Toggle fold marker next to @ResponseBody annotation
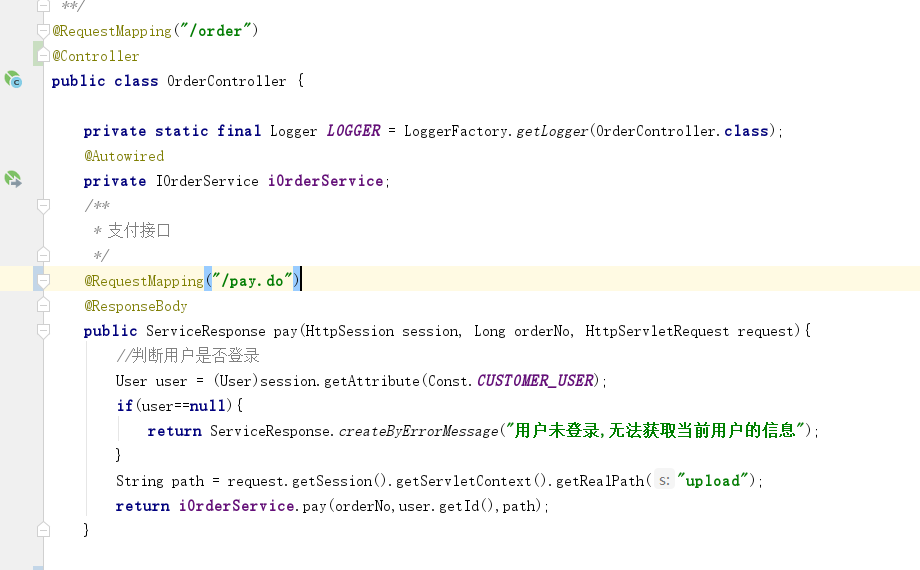Viewport: 920px width, 570px height. [43, 306]
